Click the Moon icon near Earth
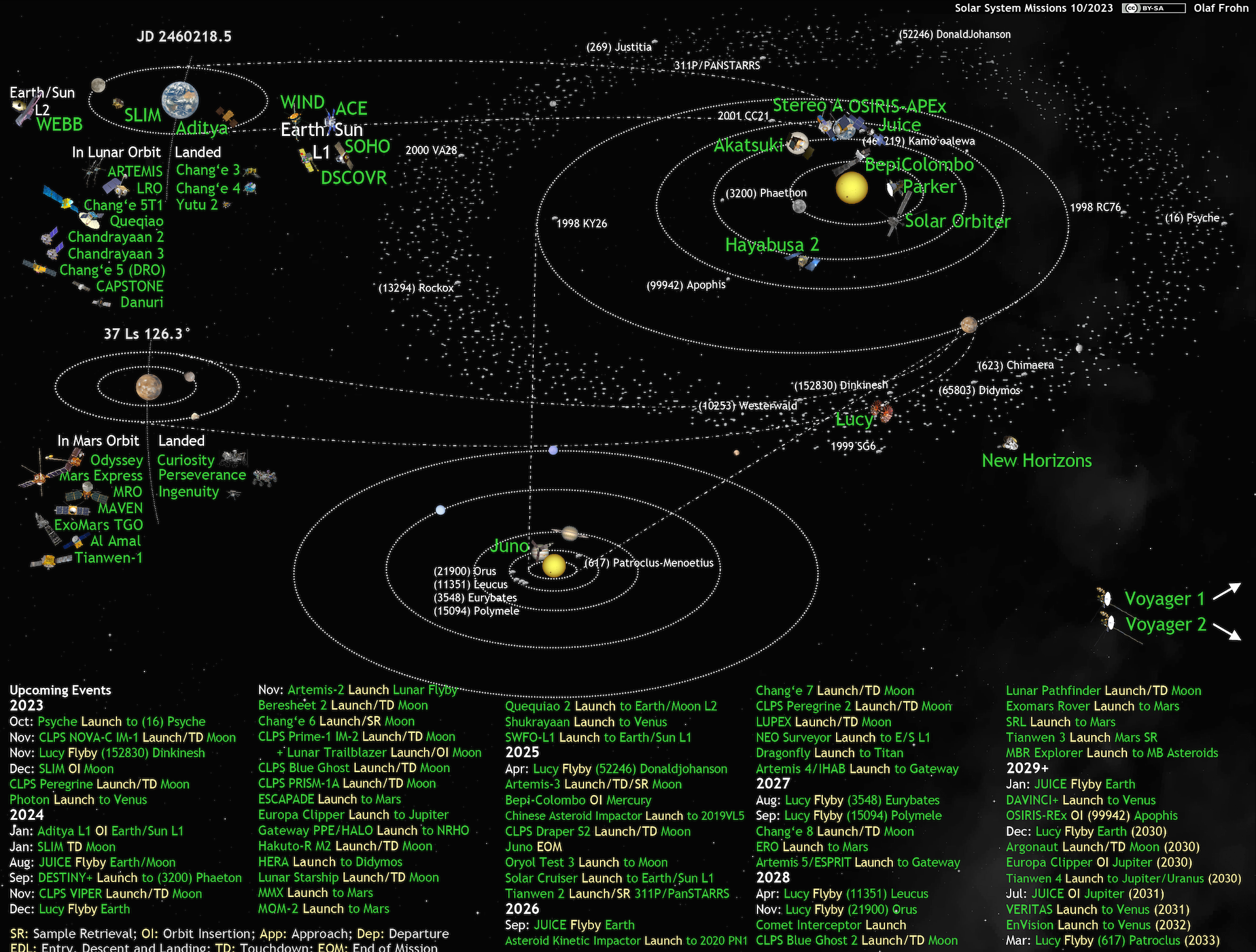This screenshot has width=1256, height=952. [98, 85]
